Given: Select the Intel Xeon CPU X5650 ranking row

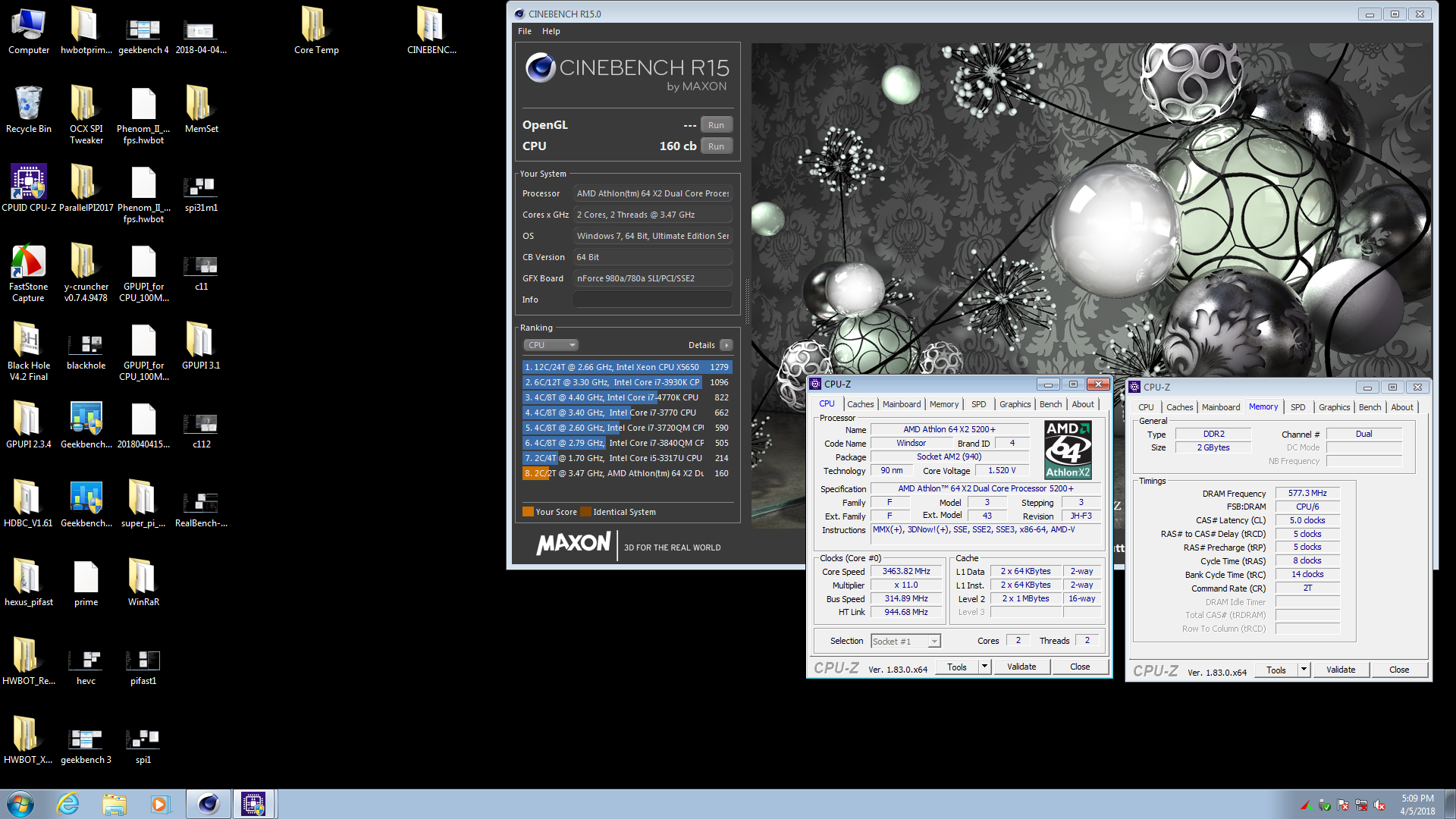Looking at the screenshot, I should point(627,367).
